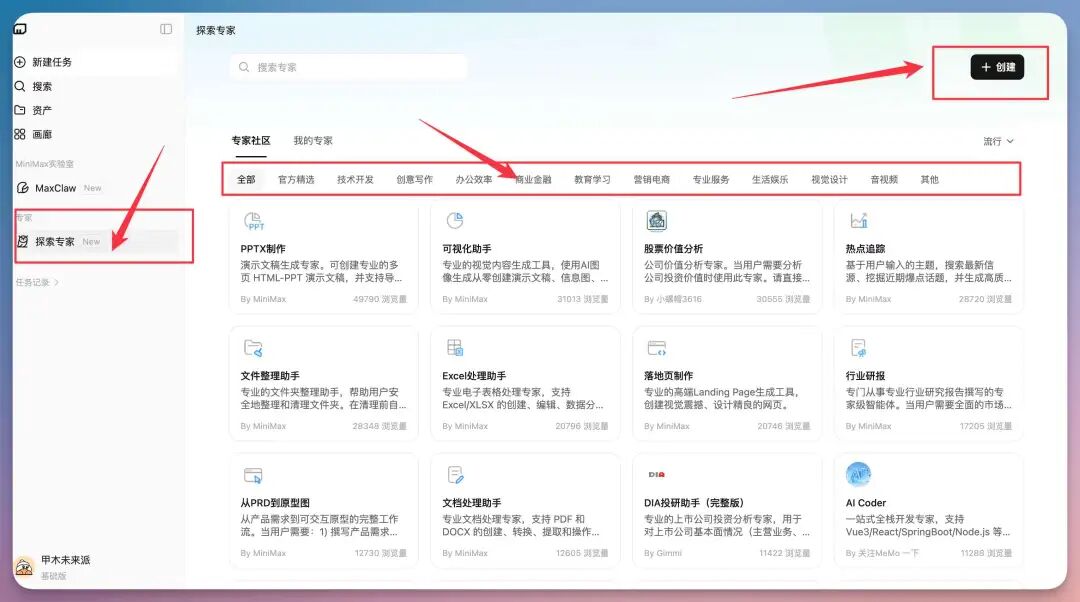This screenshot has height=602, width=1080.
Task: Click the 新建任务 plus icon
Action: point(21,62)
